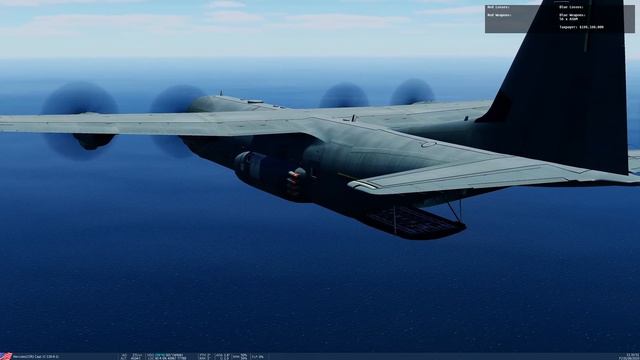Screen dimensions: 640x360
Task: Click the US flag icon in status bar
Action: (6, 356)
